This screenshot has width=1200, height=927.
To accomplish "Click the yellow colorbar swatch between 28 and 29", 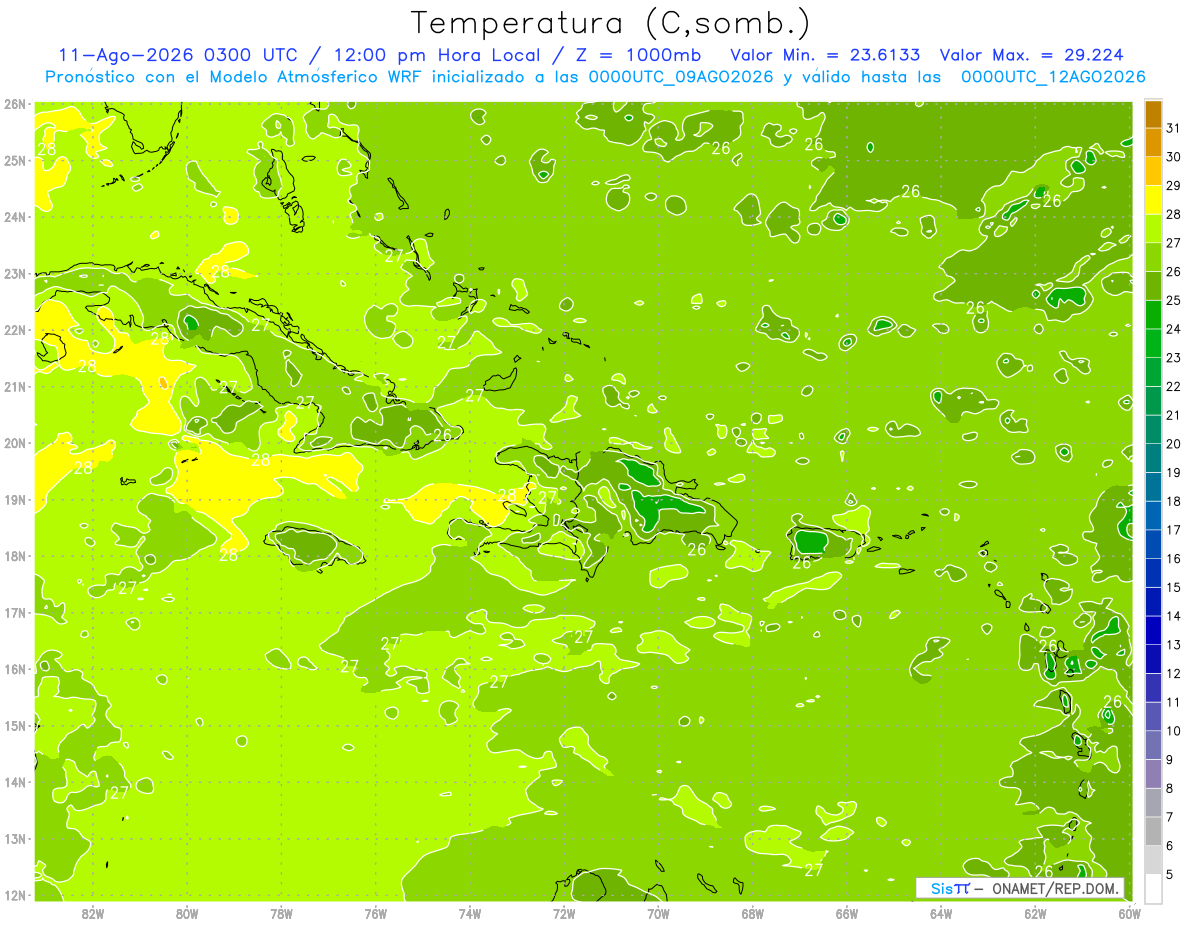I will (1153, 199).
